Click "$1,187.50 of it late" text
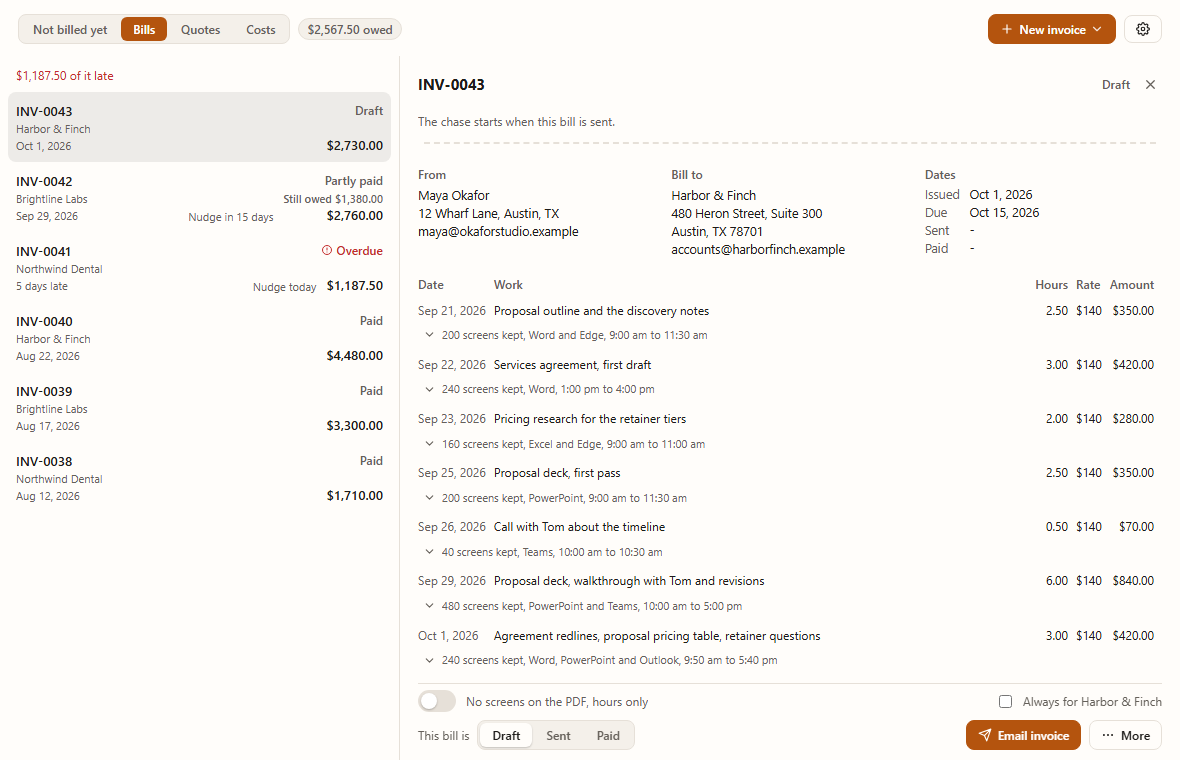The width and height of the screenshot is (1180, 760). coord(65,75)
